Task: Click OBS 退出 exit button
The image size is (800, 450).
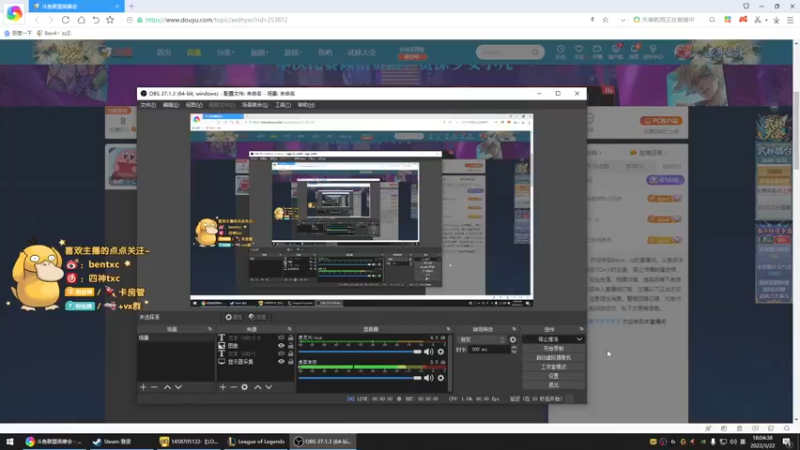Action: click(x=553, y=385)
